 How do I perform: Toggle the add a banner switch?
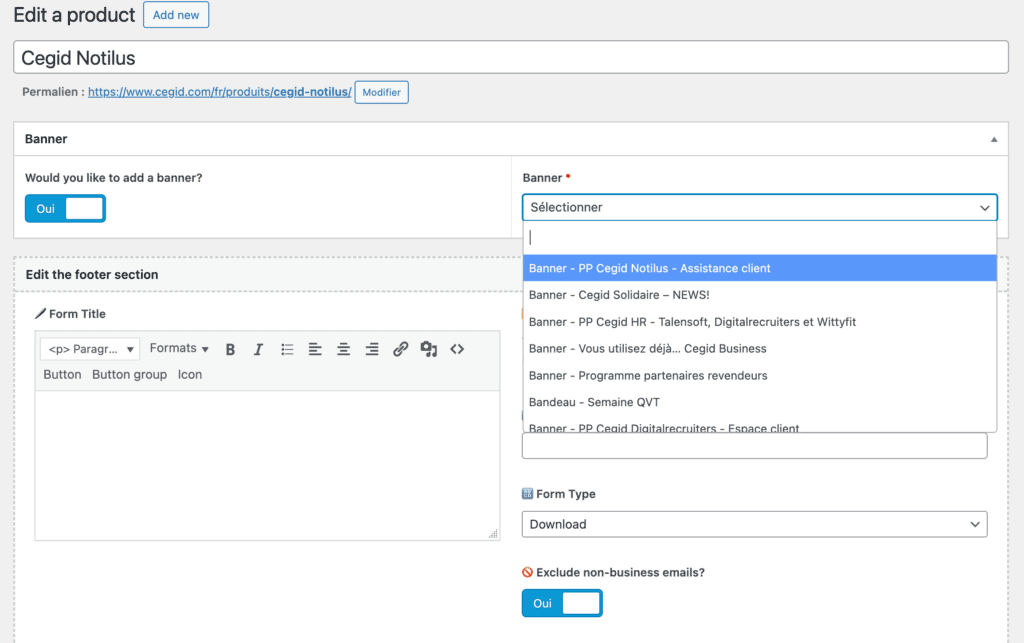(x=65, y=208)
